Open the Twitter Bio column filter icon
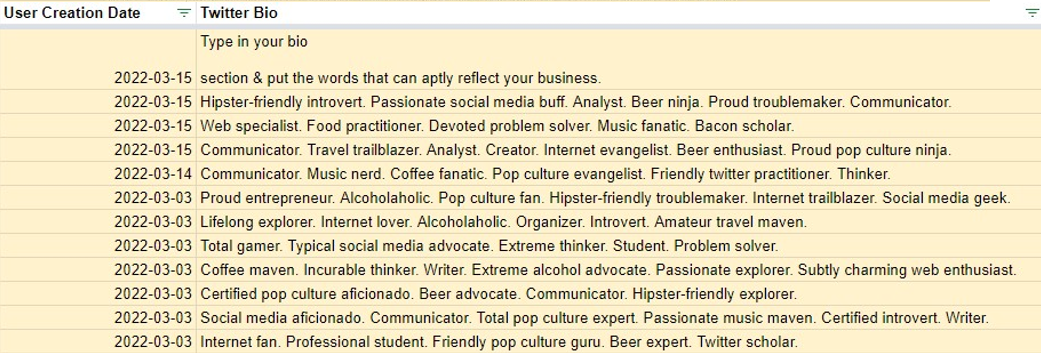The image size is (1041, 360). (x=1030, y=13)
